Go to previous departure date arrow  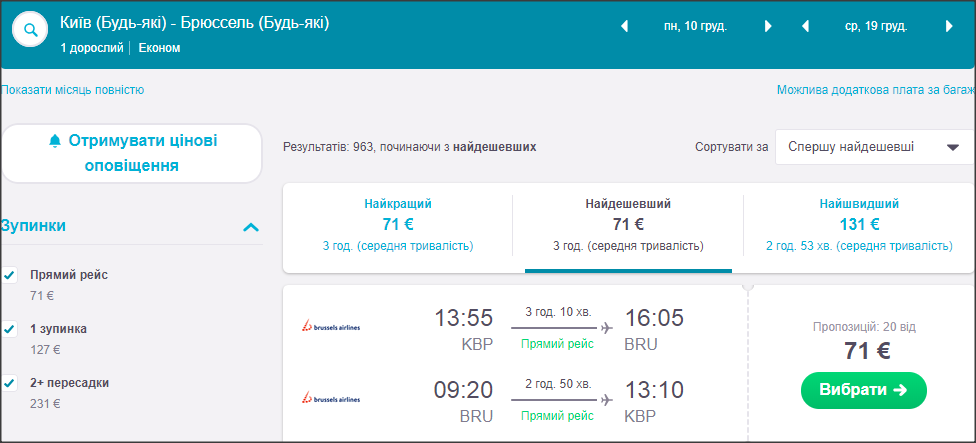[x=625, y=27]
